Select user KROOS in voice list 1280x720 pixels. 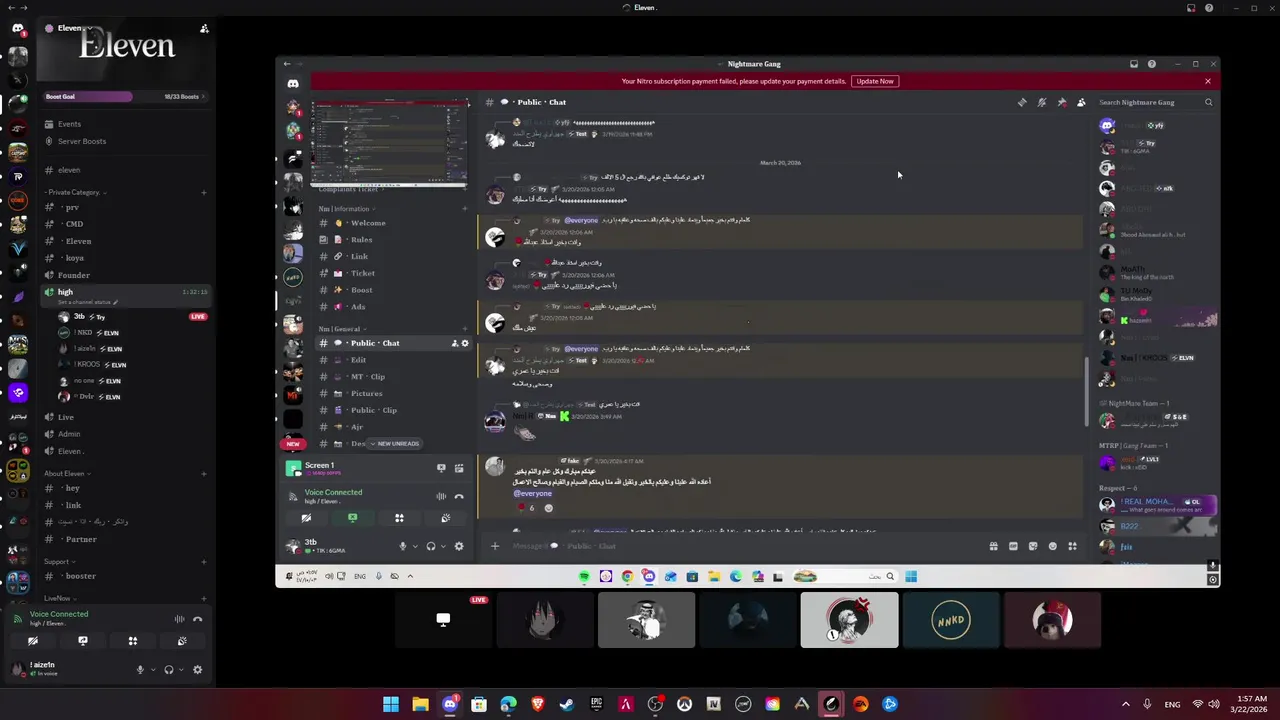pyautogui.click(x=90, y=365)
